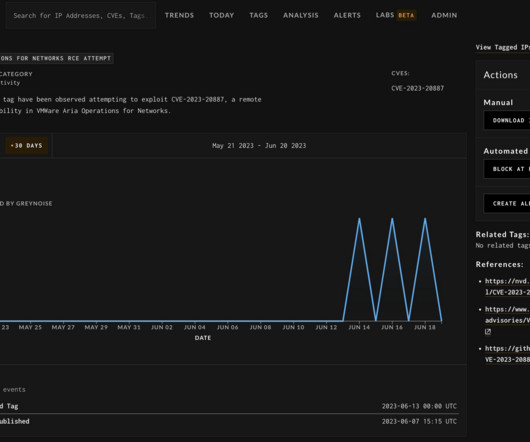The image size is (530, 442).
Task: Open the nvd reference link
Action: point(507,287)
